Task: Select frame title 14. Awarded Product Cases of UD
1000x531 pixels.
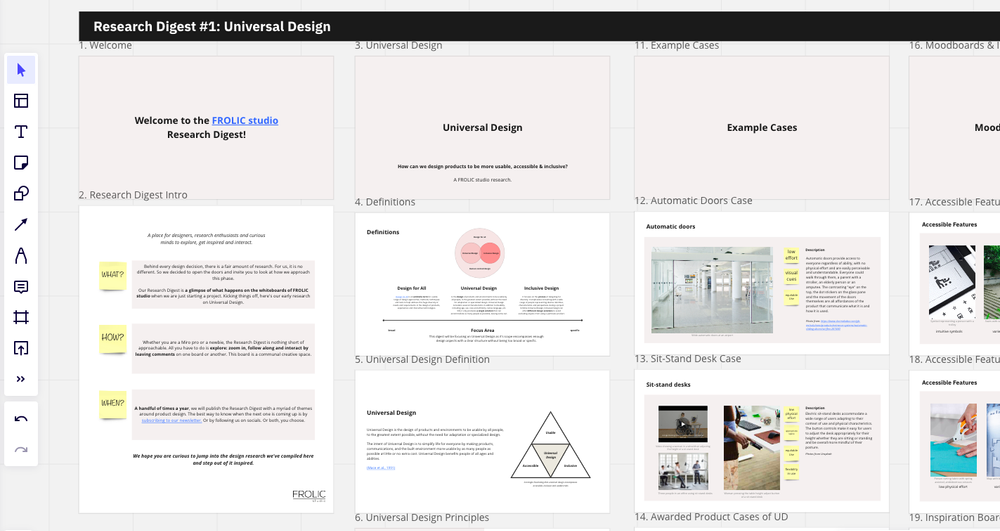Action: tap(711, 517)
